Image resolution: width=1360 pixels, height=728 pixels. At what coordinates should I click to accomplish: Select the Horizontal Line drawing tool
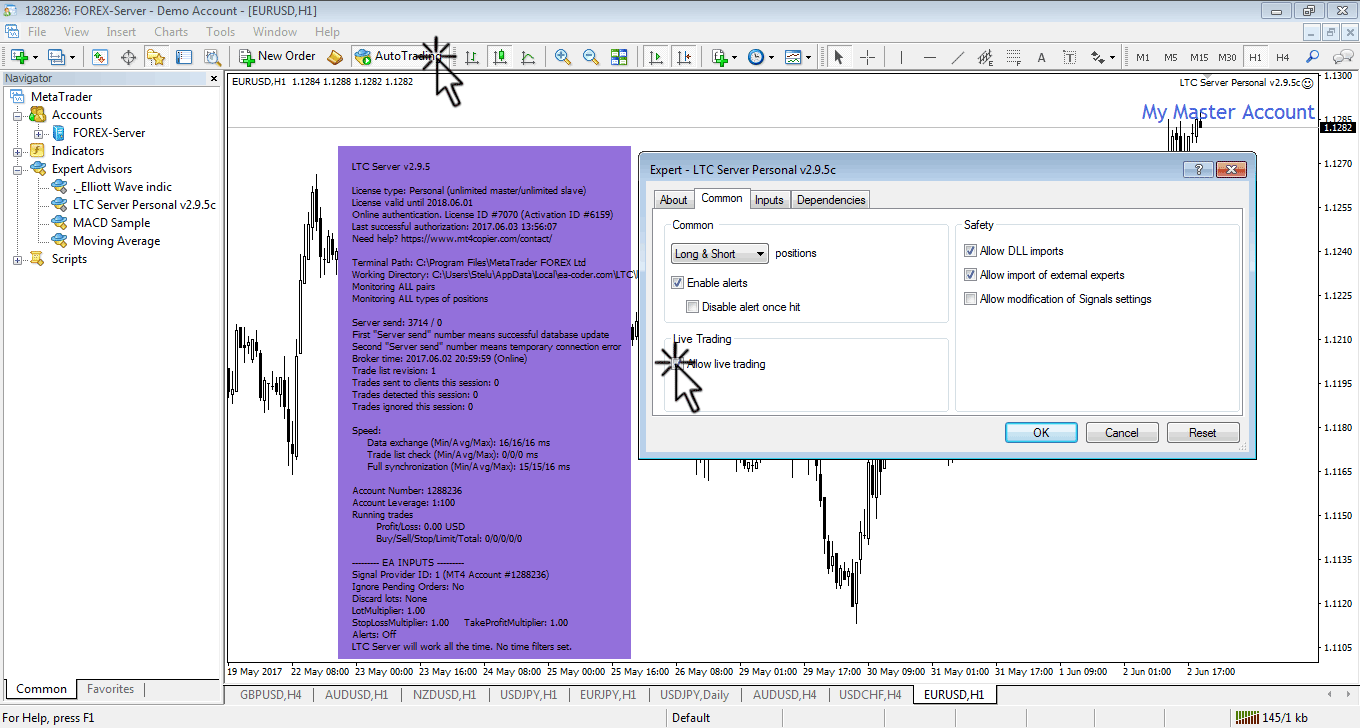[x=930, y=57]
